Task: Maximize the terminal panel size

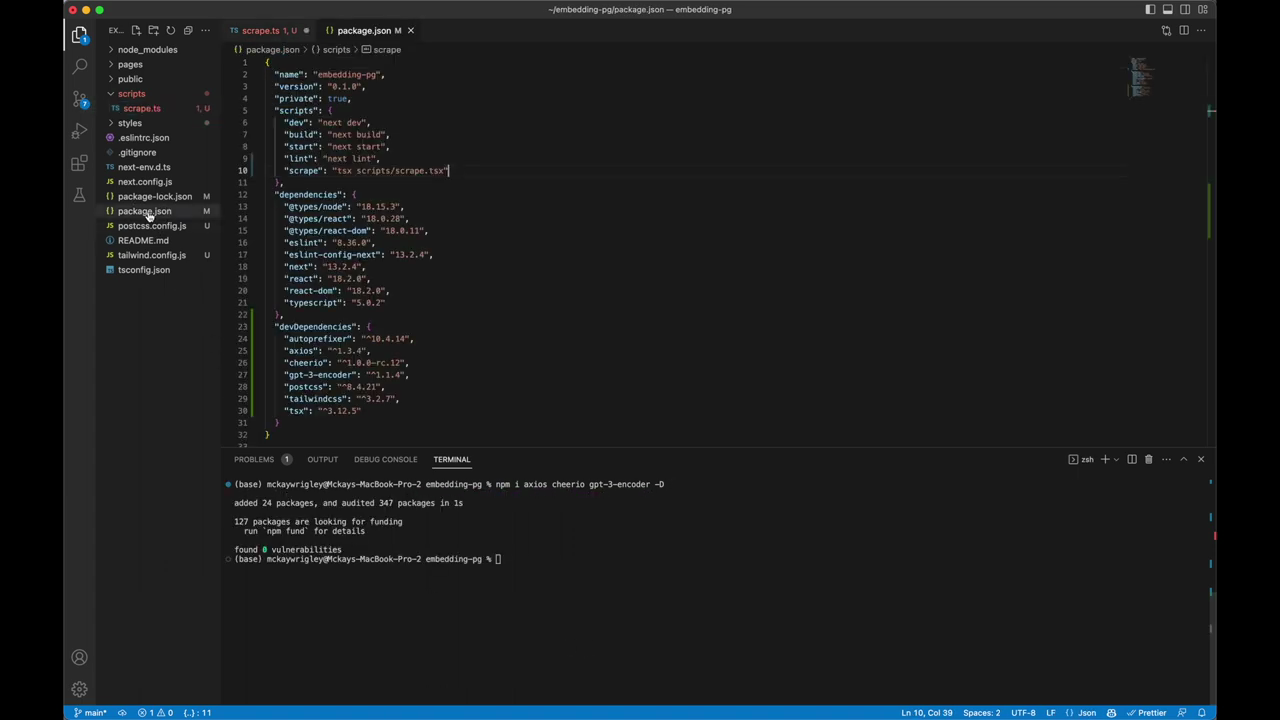Action: (1184, 459)
